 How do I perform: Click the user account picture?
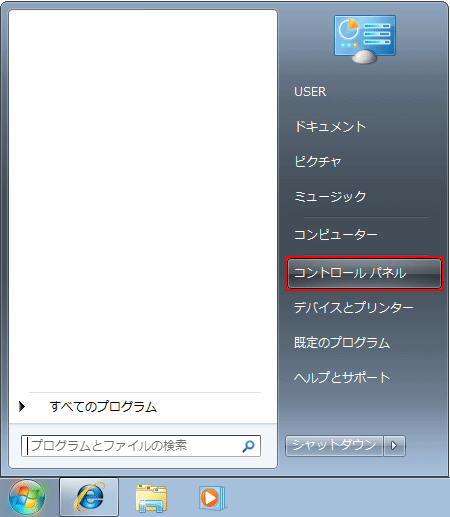pyautogui.click(x=365, y=39)
